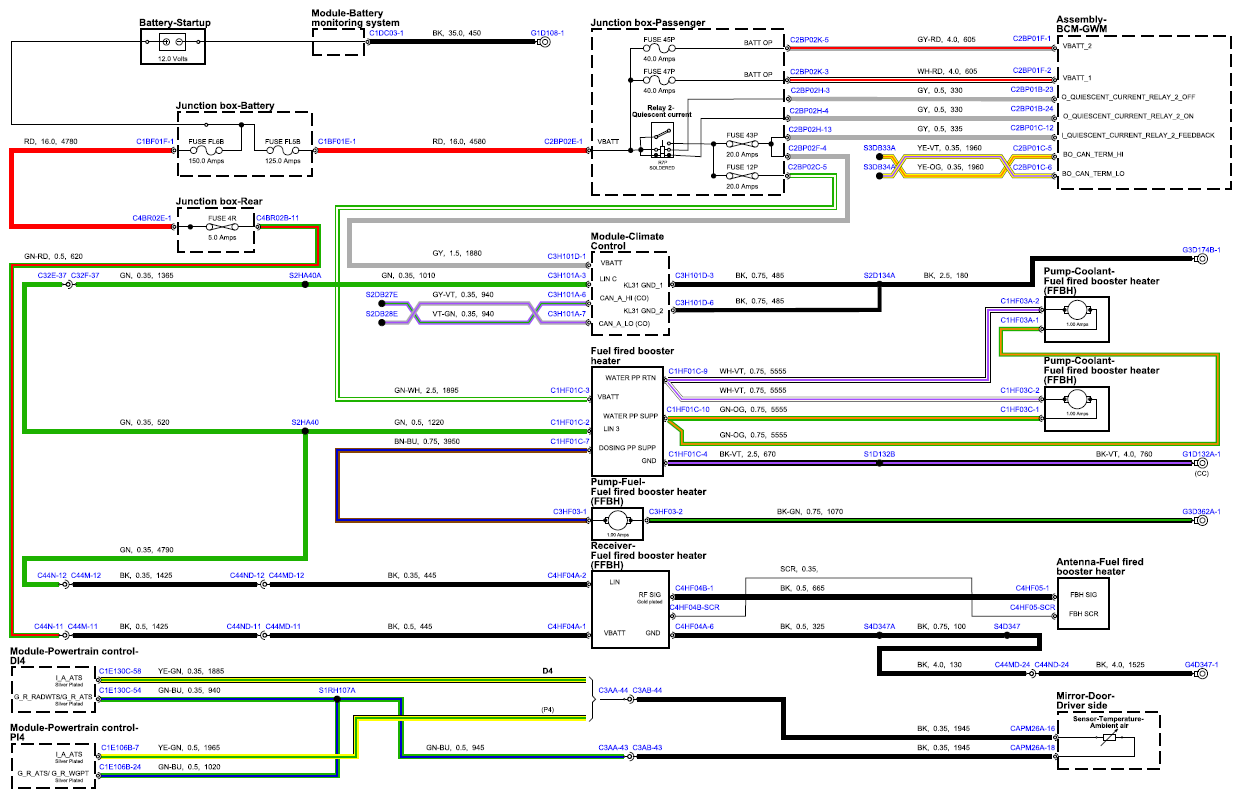Click the Junction box-Passenger title
Viewport: 1241px width, 798px height.
[x=647, y=21]
